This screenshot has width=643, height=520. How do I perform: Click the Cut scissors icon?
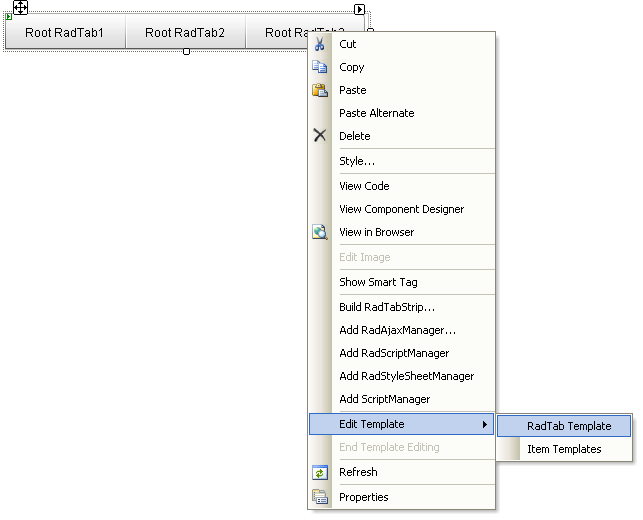tap(320, 44)
